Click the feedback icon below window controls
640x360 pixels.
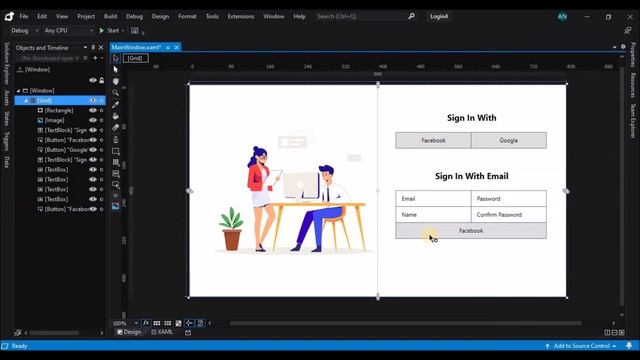(x=628, y=31)
